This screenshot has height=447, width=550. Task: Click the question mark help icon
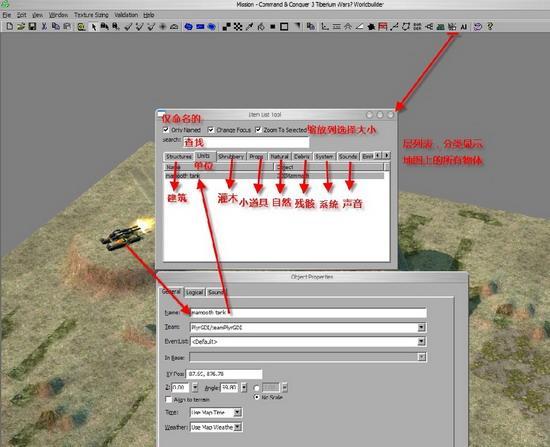coord(490,26)
